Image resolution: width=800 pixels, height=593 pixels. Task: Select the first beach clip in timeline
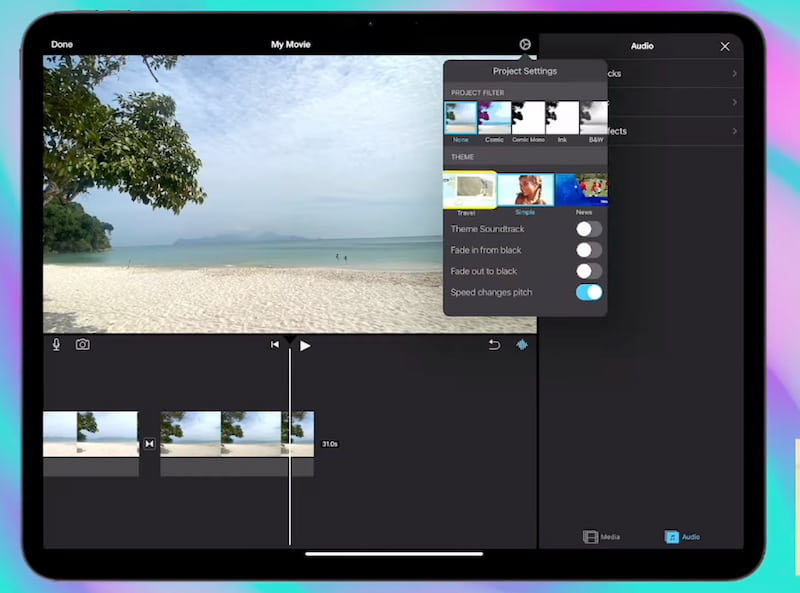tap(91, 434)
